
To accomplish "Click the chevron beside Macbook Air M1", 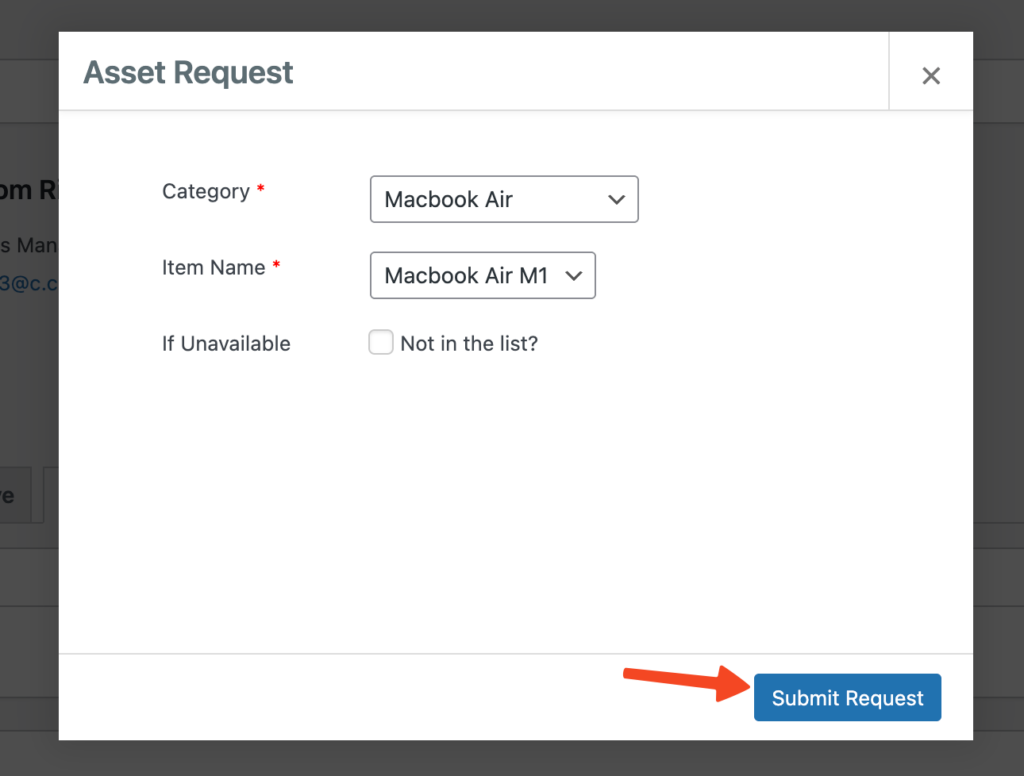I will pos(573,275).
